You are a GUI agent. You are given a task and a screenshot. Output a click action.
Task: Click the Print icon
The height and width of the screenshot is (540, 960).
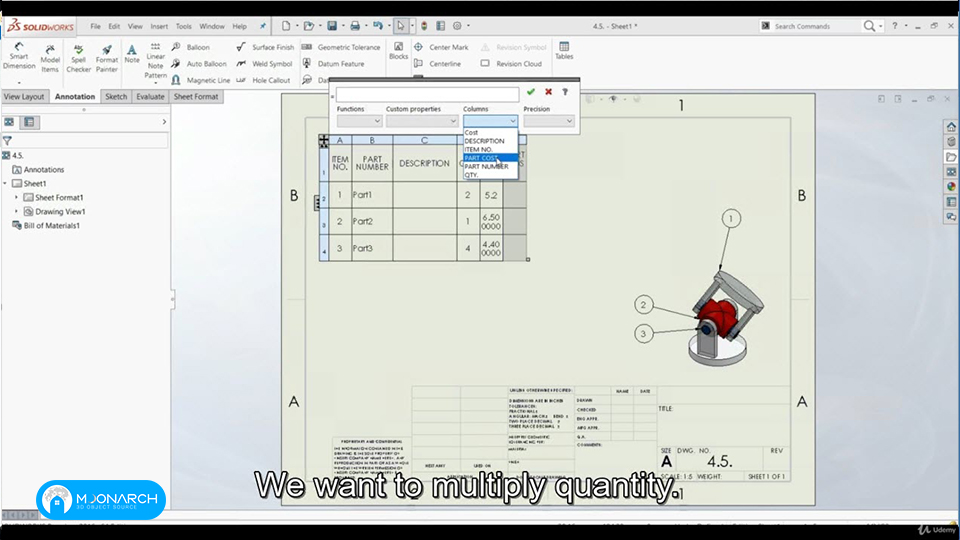click(x=355, y=26)
